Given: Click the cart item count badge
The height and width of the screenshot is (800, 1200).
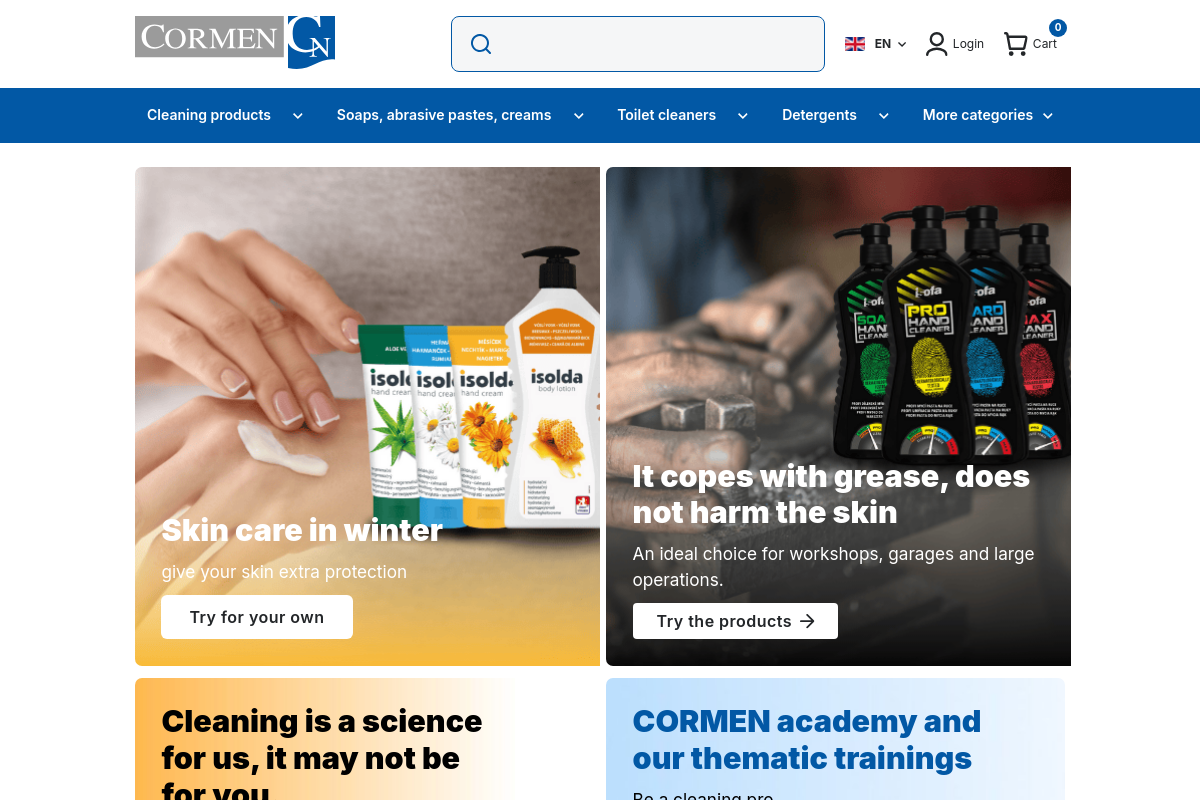Looking at the screenshot, I should (1057, 28).
